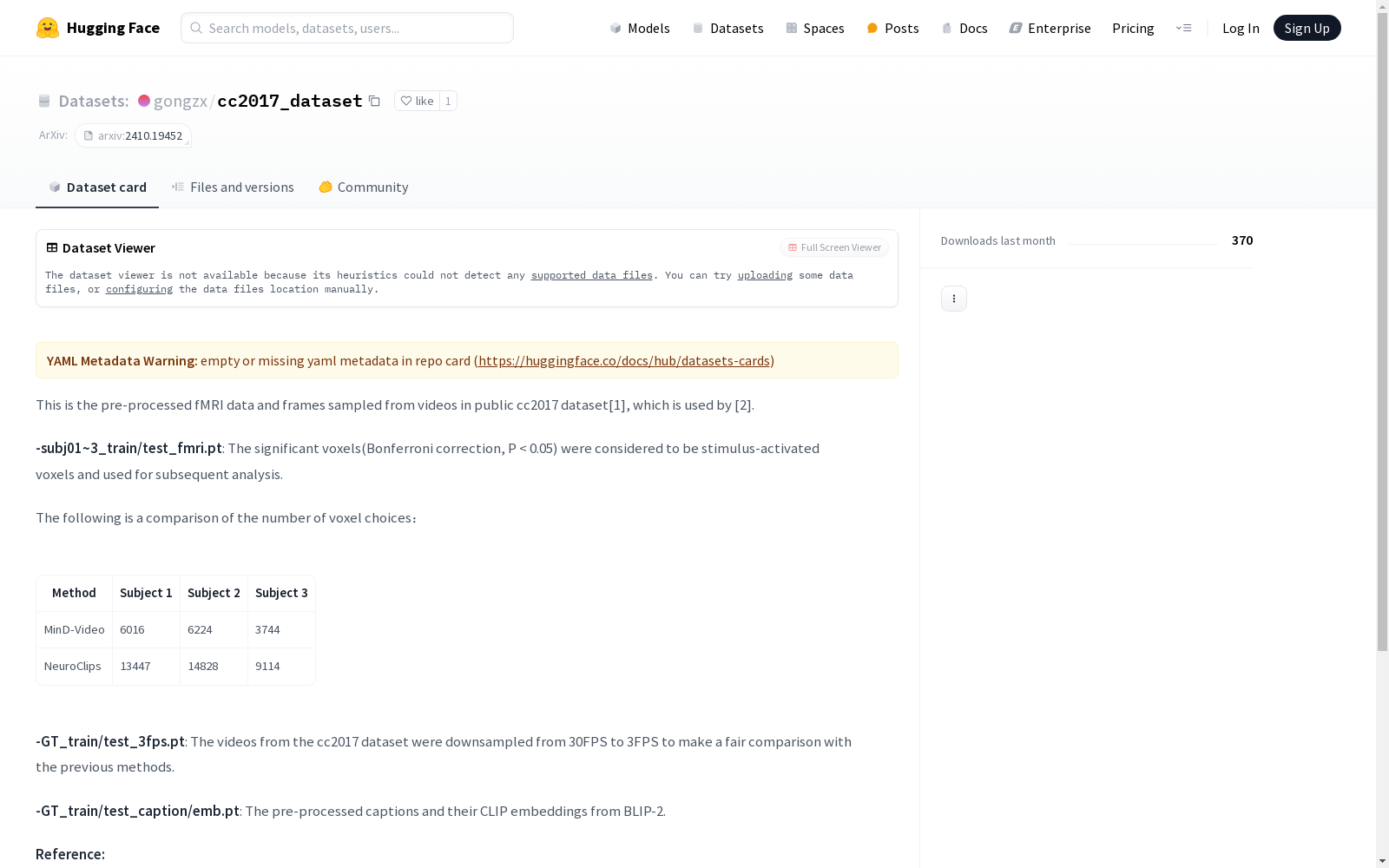The image size is (1389, 868).
Task: Click Dataset Viewer table icon
Action: (52, 247)
